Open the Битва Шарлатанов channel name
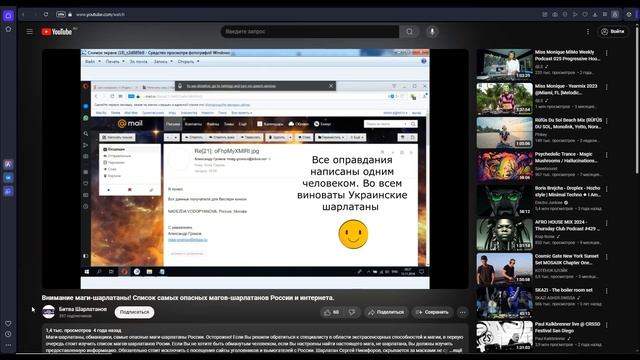This screenshot has width=640, height=360. tap(83, 309)
